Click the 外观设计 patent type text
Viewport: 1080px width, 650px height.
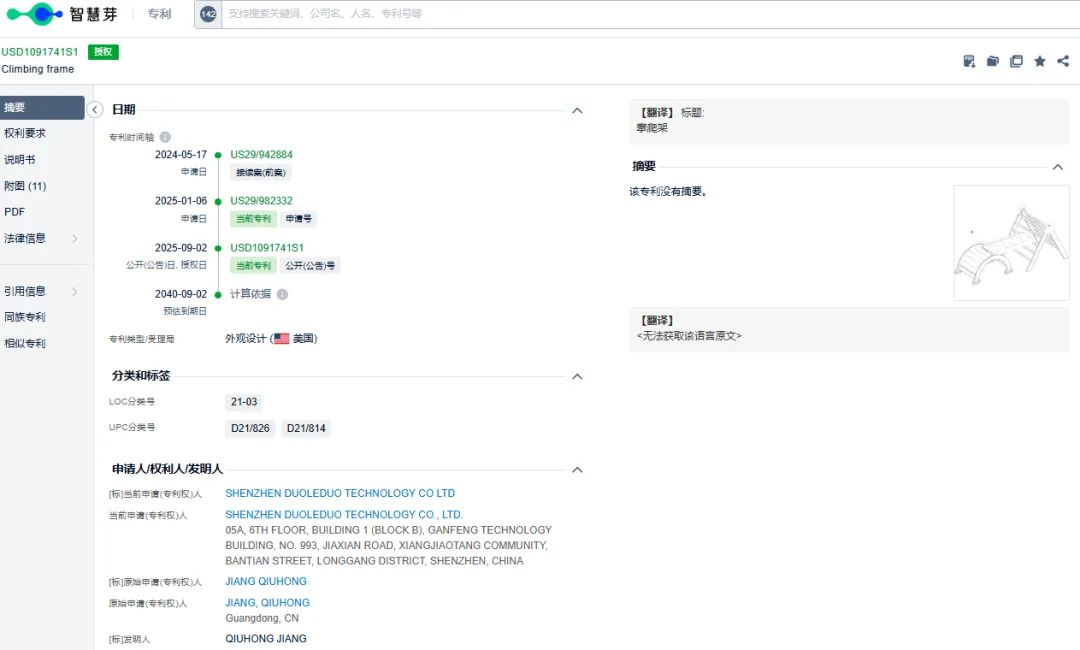pyautogui.click(x=245, y=339)
